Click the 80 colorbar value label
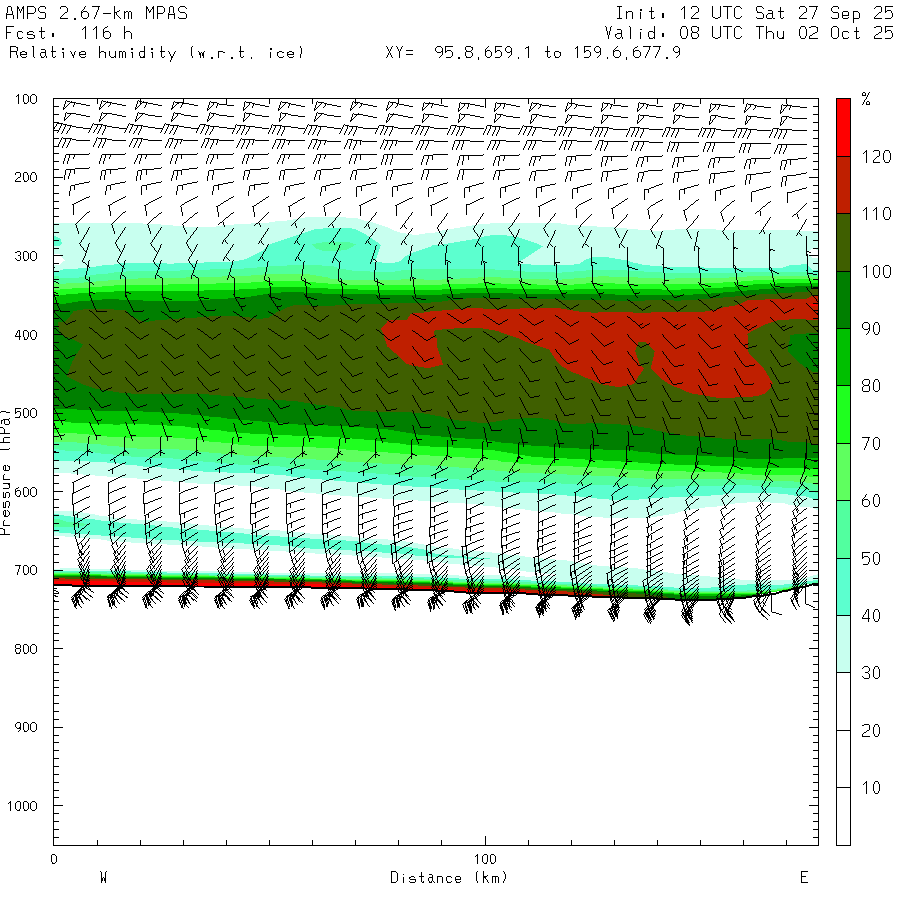Image resolution: width=900 pixels, height=900 pixels. coord(871,386)
